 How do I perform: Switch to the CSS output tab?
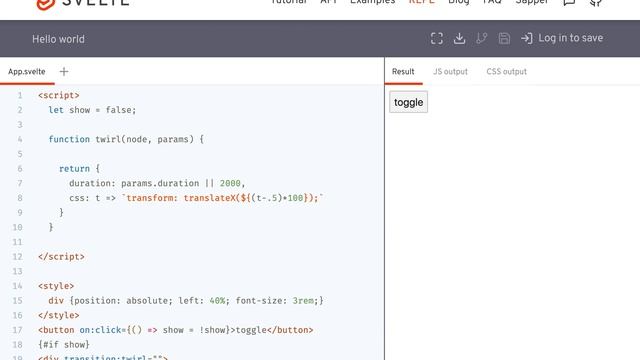coord(506,72)
